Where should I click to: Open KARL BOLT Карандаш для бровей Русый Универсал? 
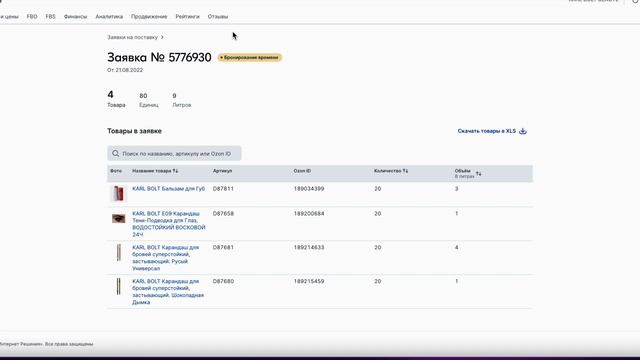(166, 258)
